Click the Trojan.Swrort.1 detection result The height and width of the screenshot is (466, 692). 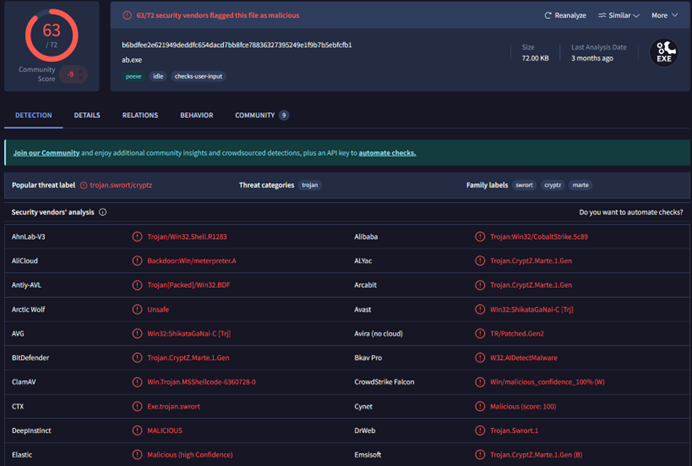pos(514,431)
